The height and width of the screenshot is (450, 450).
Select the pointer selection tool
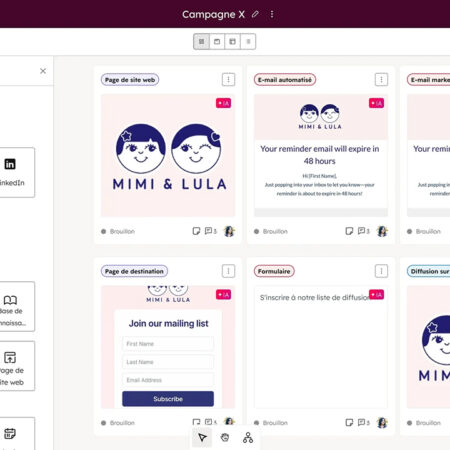pos(202,438)
